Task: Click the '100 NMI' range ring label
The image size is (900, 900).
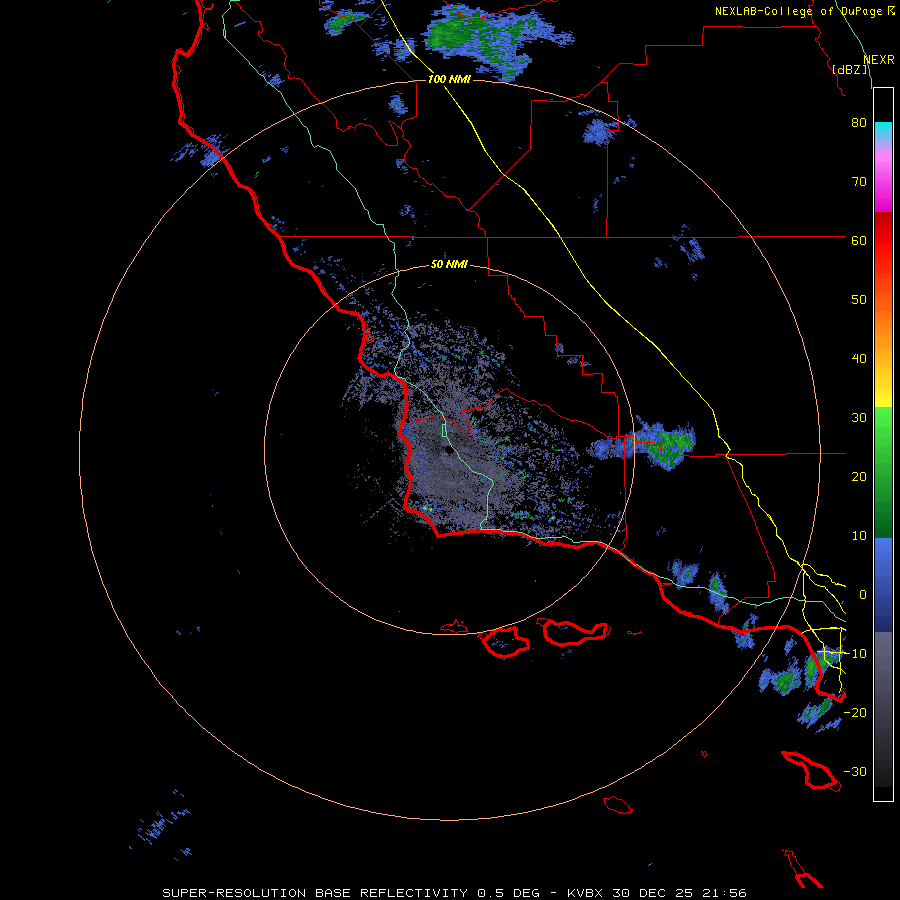Action: (449, 79)
